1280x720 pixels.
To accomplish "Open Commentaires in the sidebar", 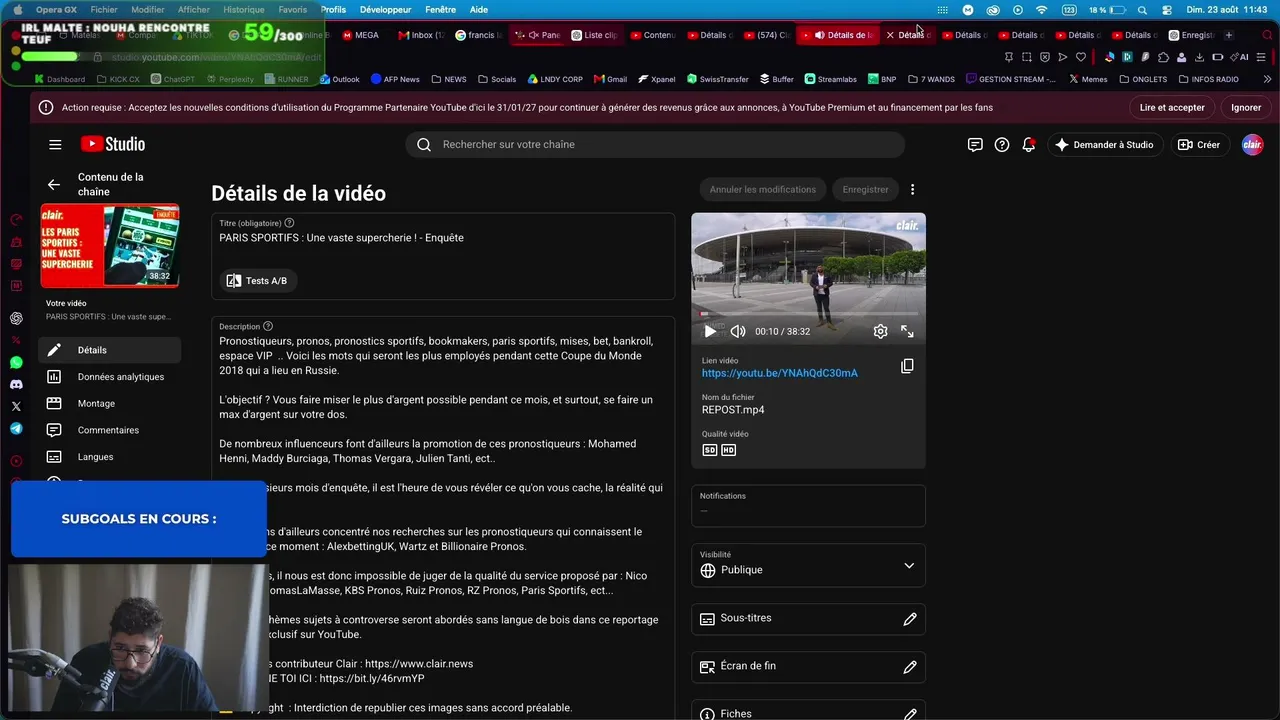I will pos(110,430).
